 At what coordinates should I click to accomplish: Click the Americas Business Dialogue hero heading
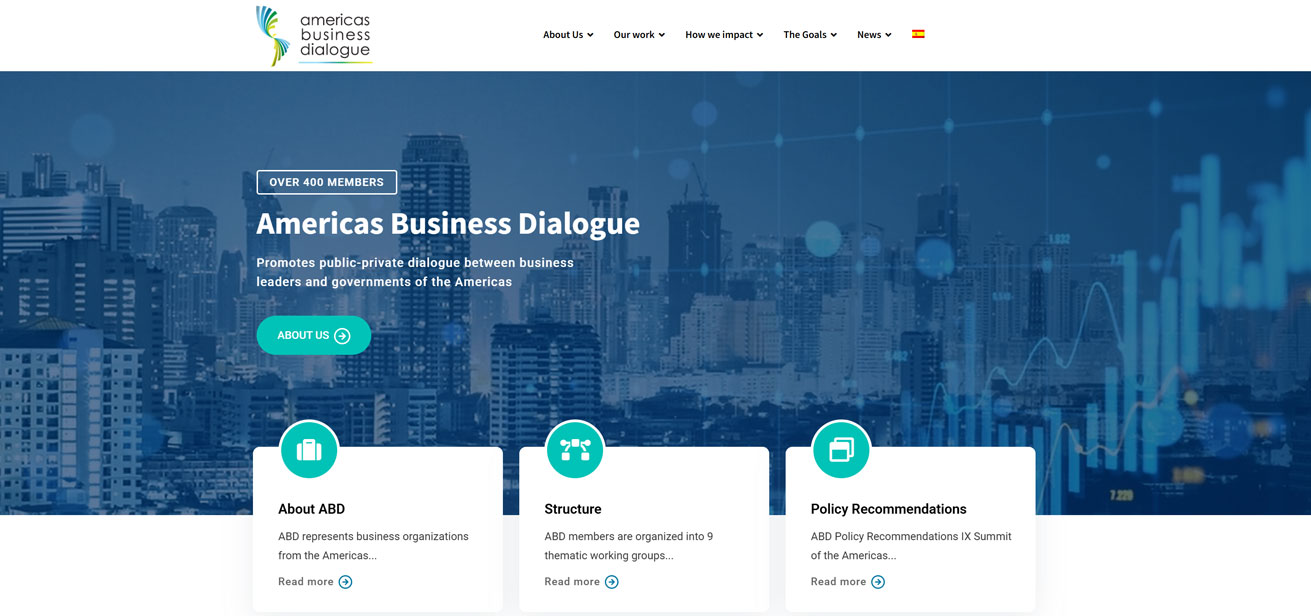(448, 223)
